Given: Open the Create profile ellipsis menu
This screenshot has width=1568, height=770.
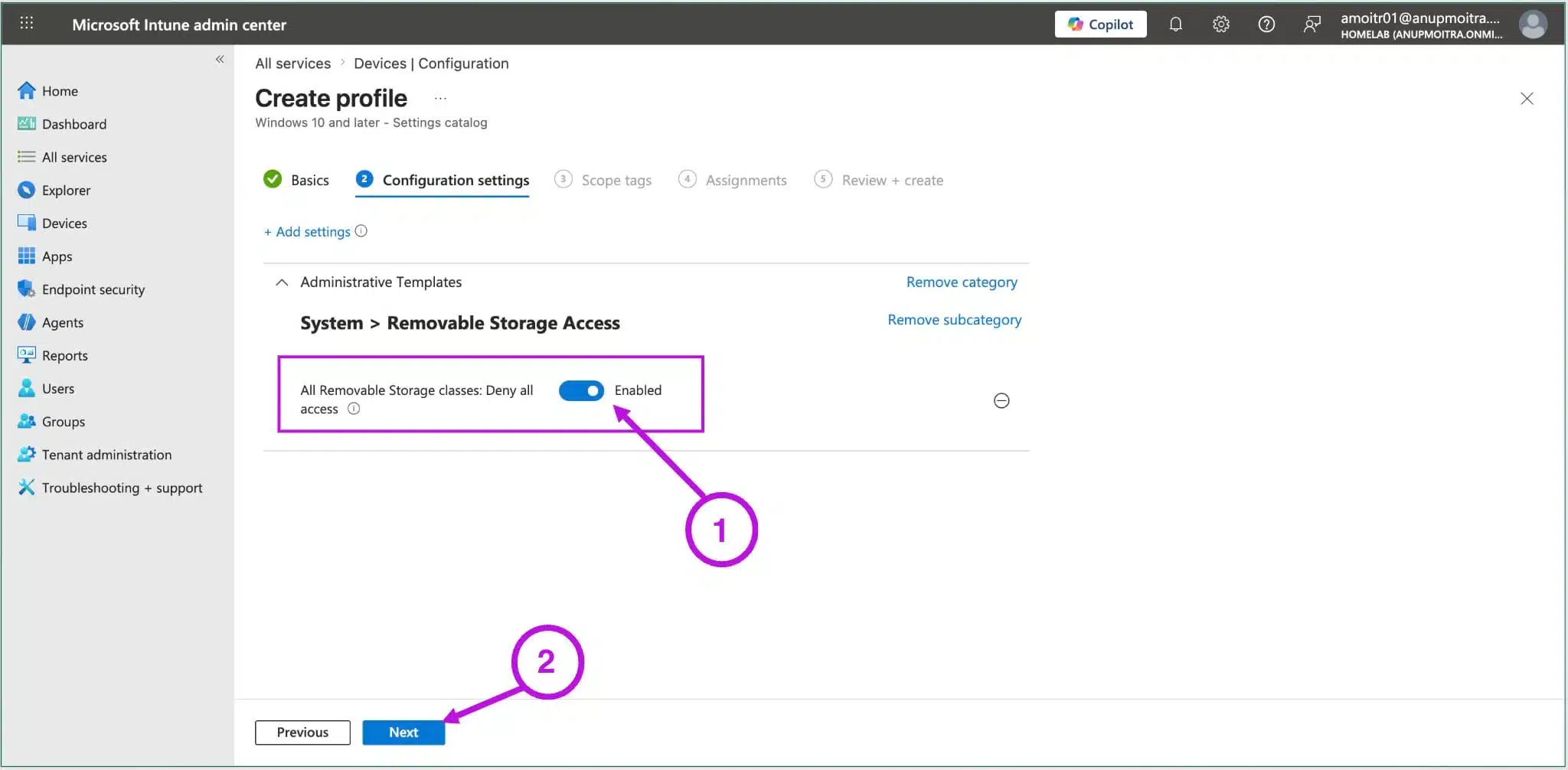Looking at the screenshot, I should (440, 98).
